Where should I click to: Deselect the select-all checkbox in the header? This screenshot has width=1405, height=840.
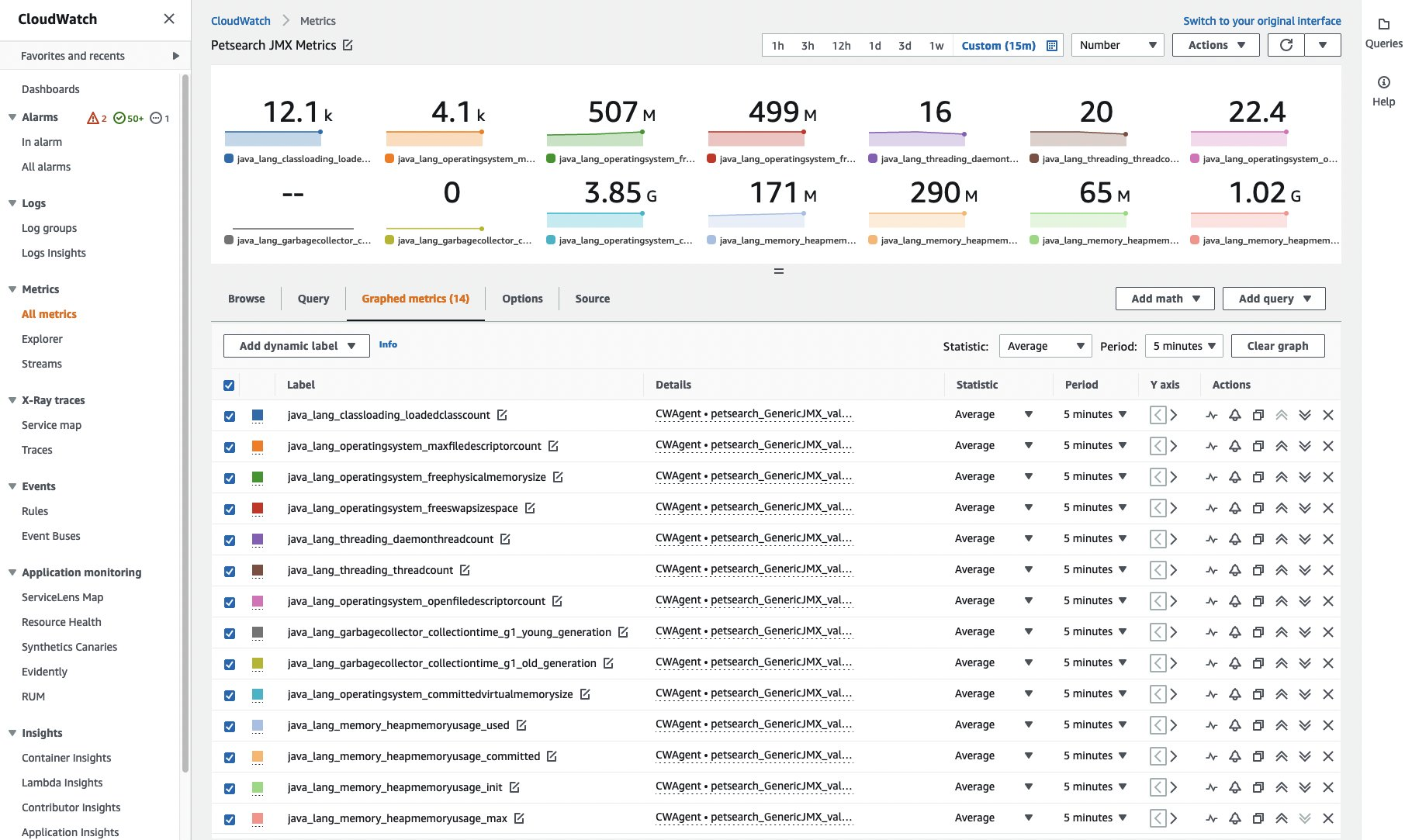click(230, 385)
